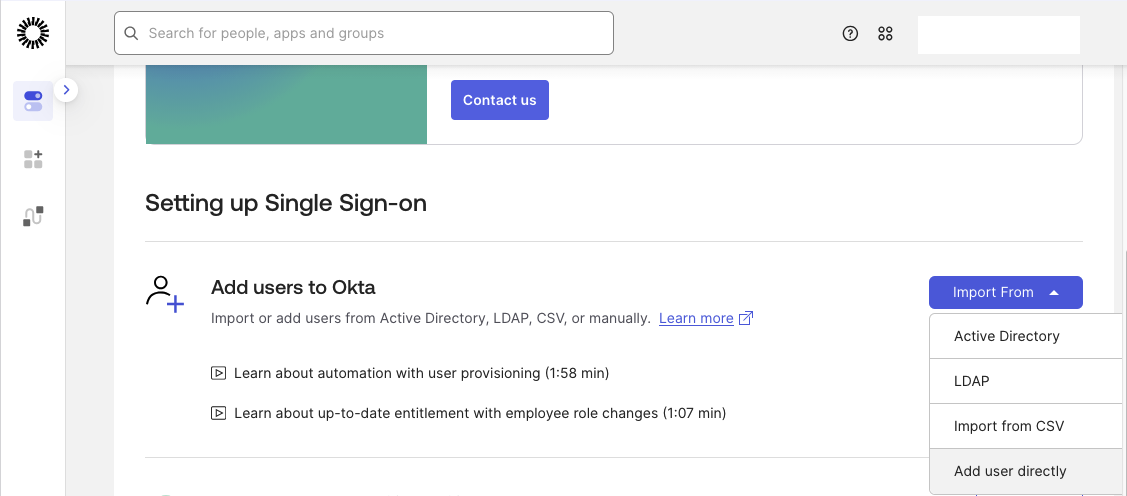The width and height of the screenshot is (1127, 496).
Task: Click play icon for the 1:58 min video
Action: (x=218, y=373)
